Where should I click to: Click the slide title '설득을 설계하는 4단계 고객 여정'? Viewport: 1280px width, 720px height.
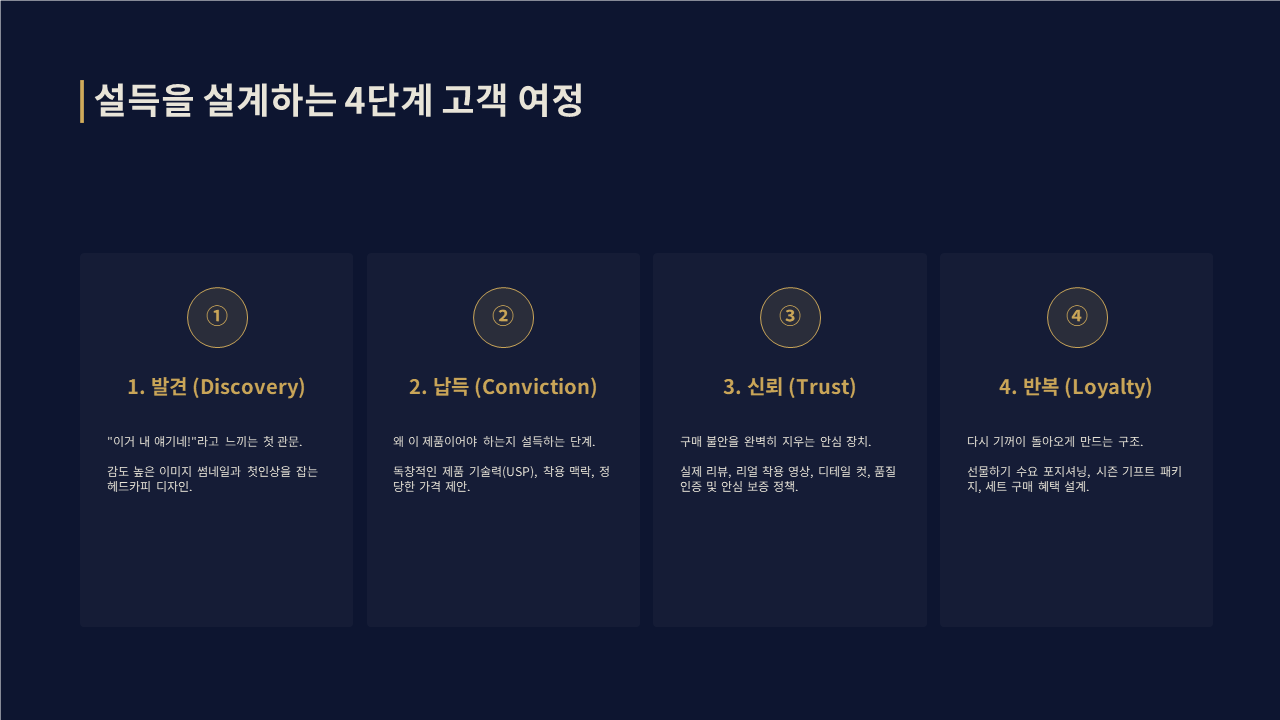pos(338,101)
